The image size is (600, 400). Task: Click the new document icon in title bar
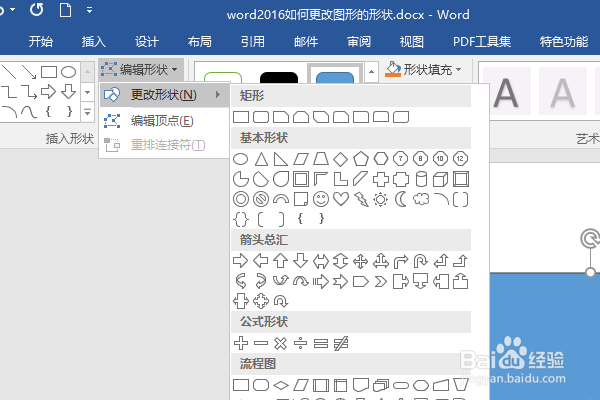(x=65, y=10)
